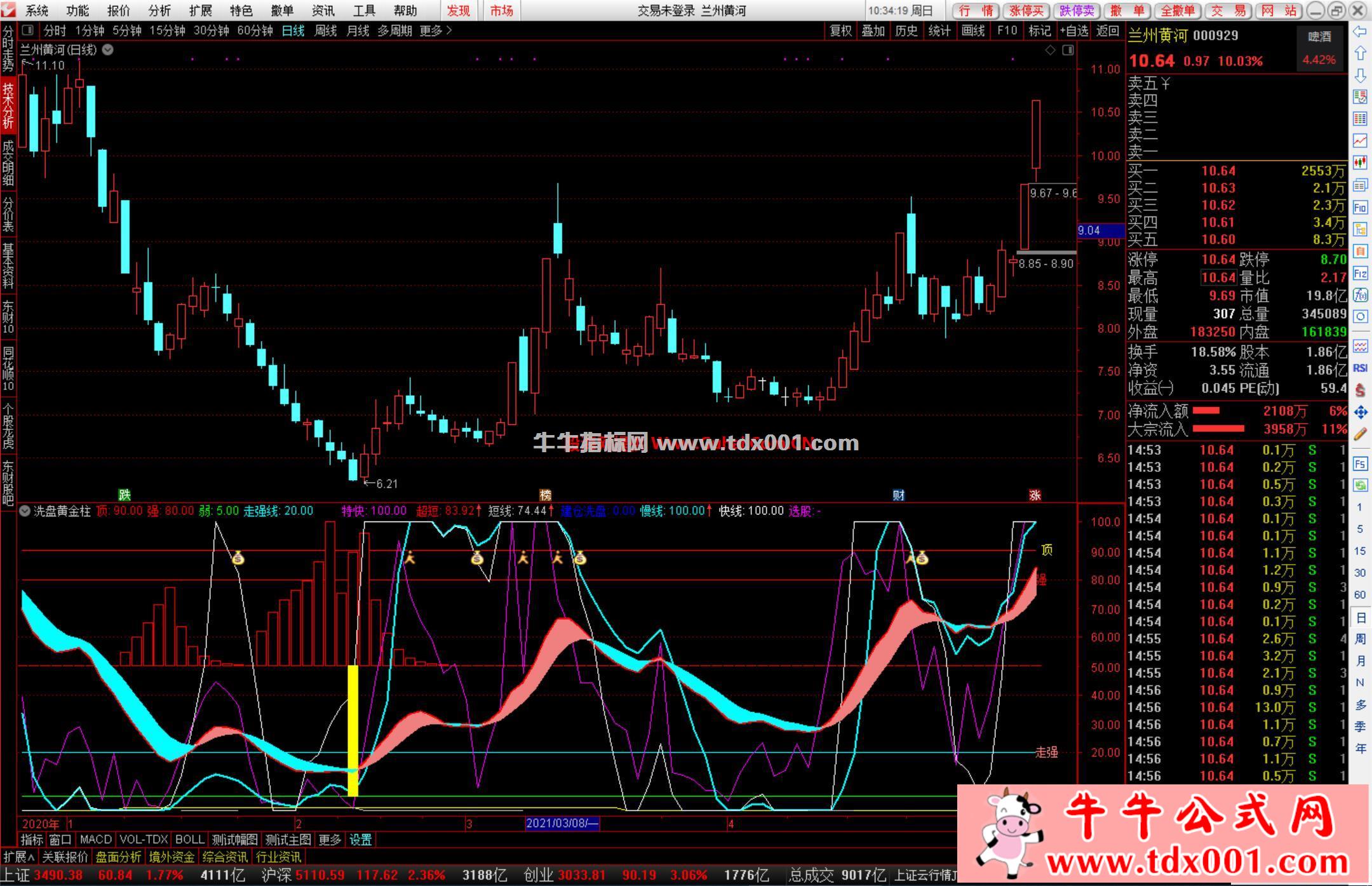Open the 技术分析 side tab
Viewport: 1372px width, 886px height.
(x=8, y=105)
